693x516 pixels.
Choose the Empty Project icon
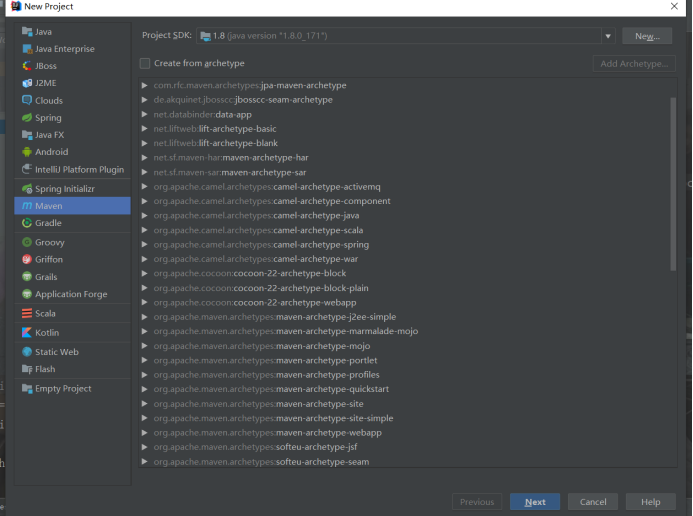coord(27,388)
